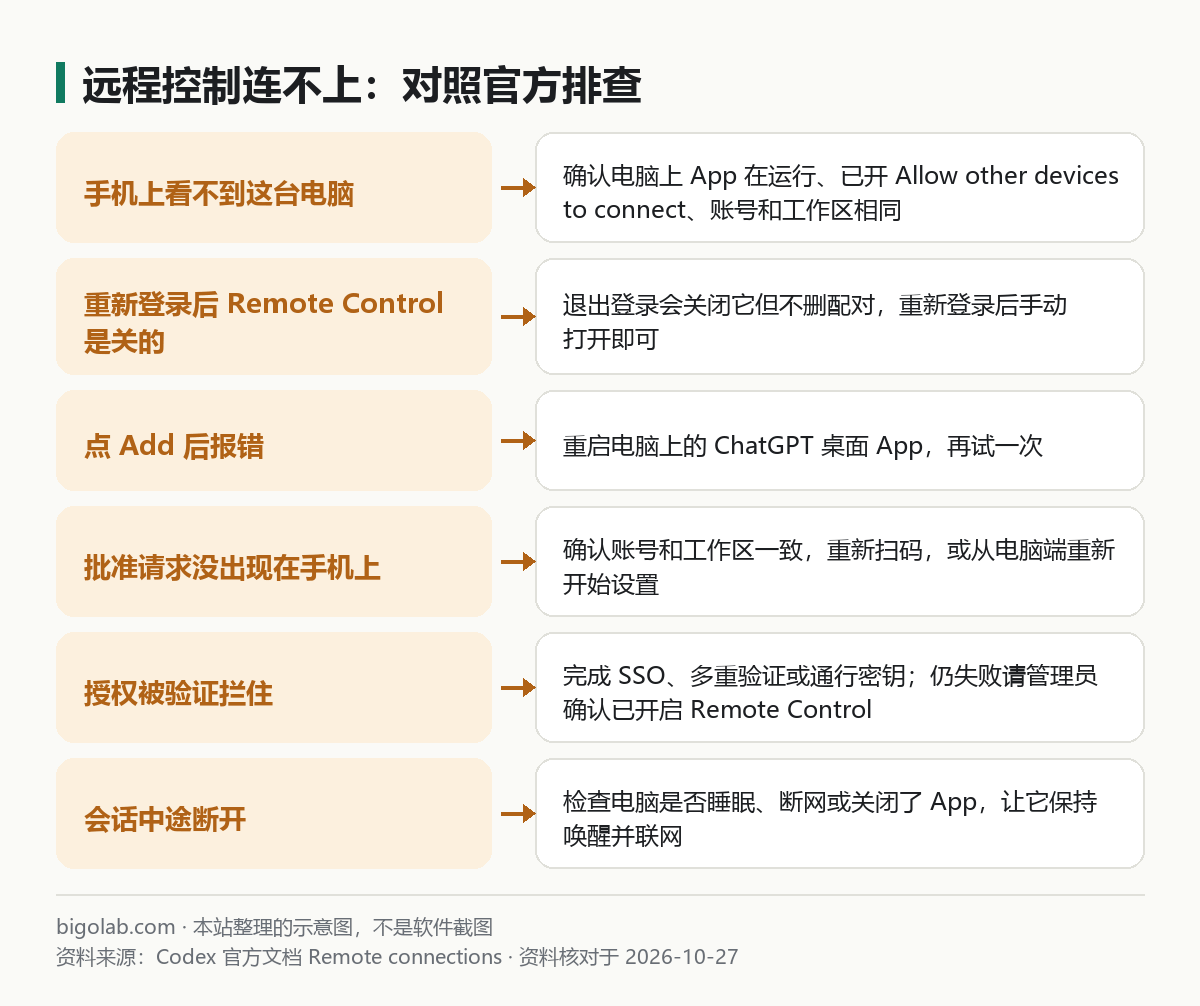
Task: Select the '授权被验证拦住' problem card
Action: [274, 687]
